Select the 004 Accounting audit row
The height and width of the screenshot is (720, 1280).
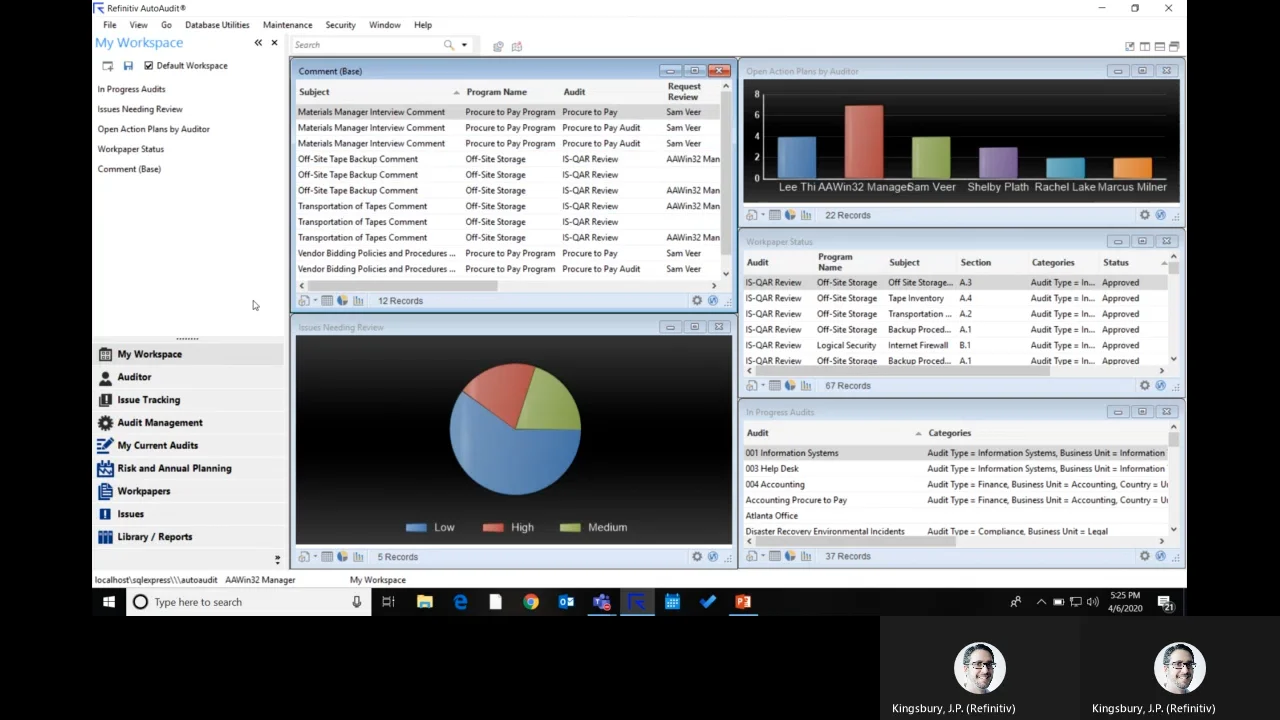[955, 485]
